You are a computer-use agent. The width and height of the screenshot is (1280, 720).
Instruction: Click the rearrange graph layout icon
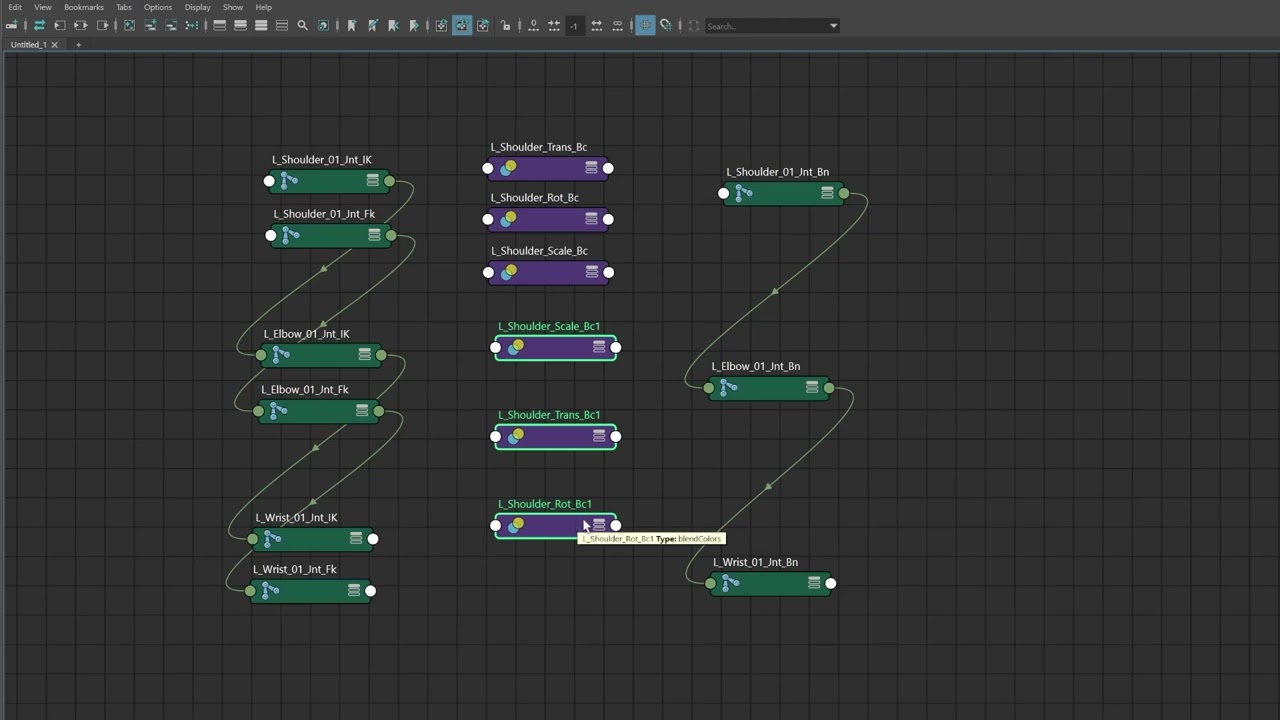point(191,25)
